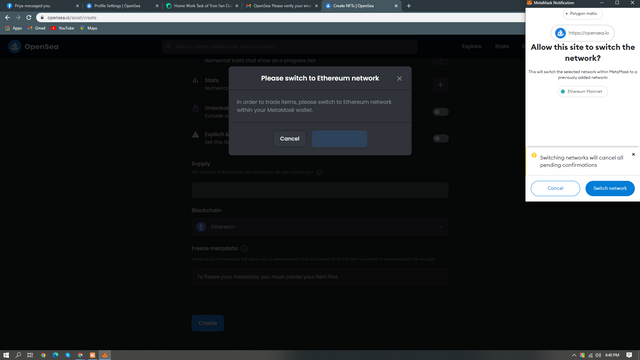640x360 pixels.
Task: Open the notification center
Action: click(629, 355)
